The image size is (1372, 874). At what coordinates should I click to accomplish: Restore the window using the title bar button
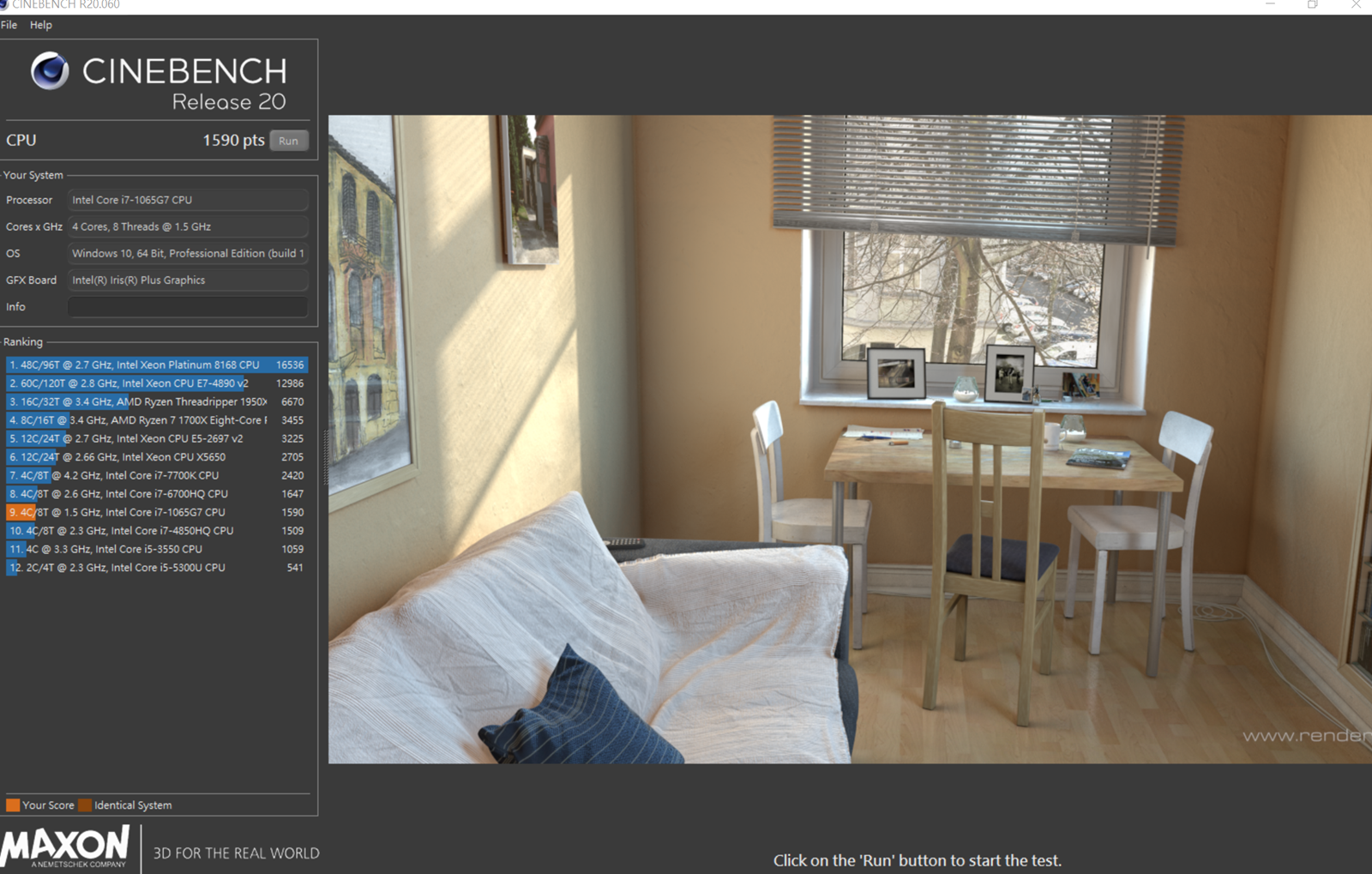[x=1312, y=5]
